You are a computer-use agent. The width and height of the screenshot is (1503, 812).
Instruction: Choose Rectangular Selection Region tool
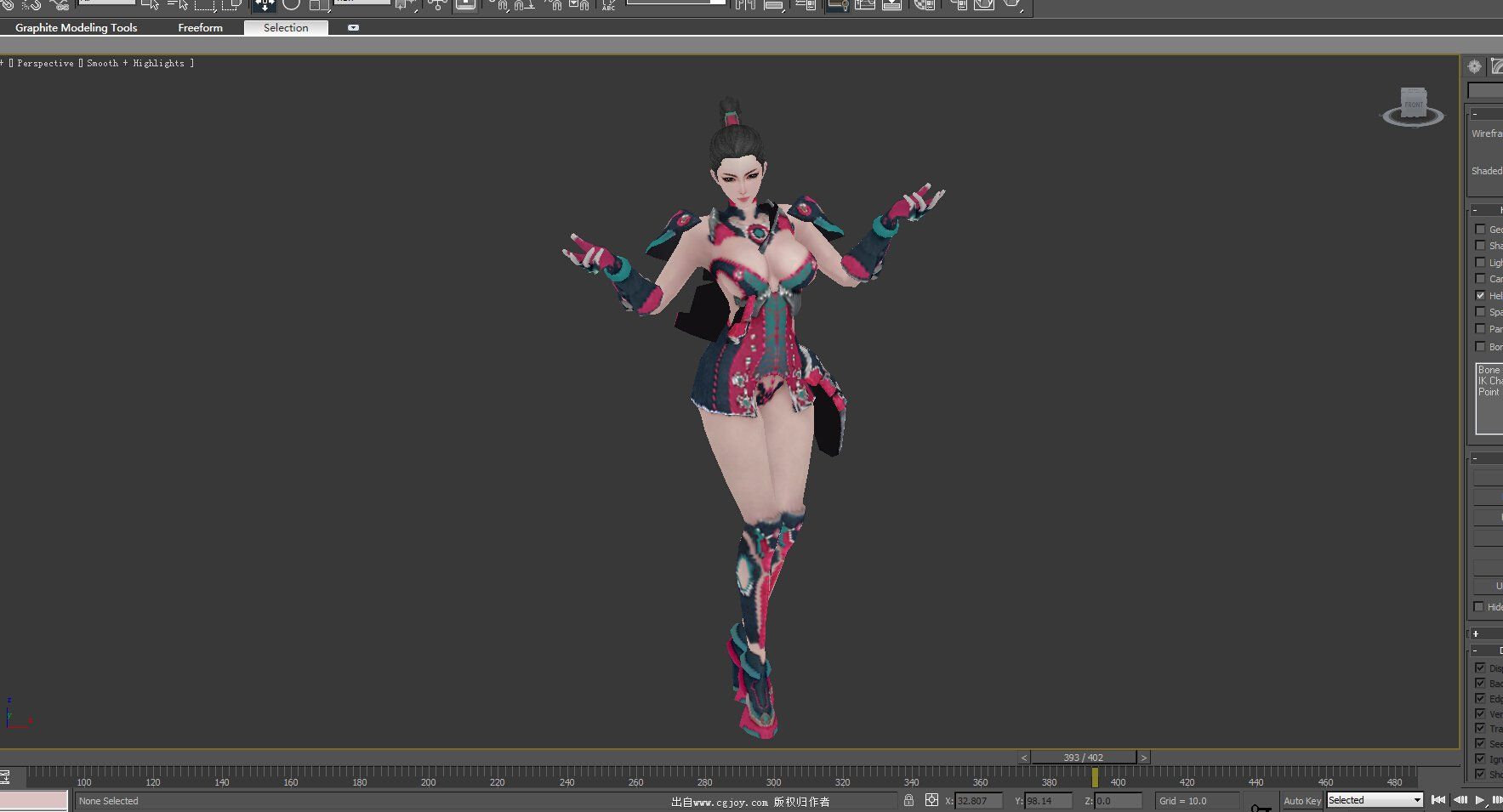click(x=205, y=4)
